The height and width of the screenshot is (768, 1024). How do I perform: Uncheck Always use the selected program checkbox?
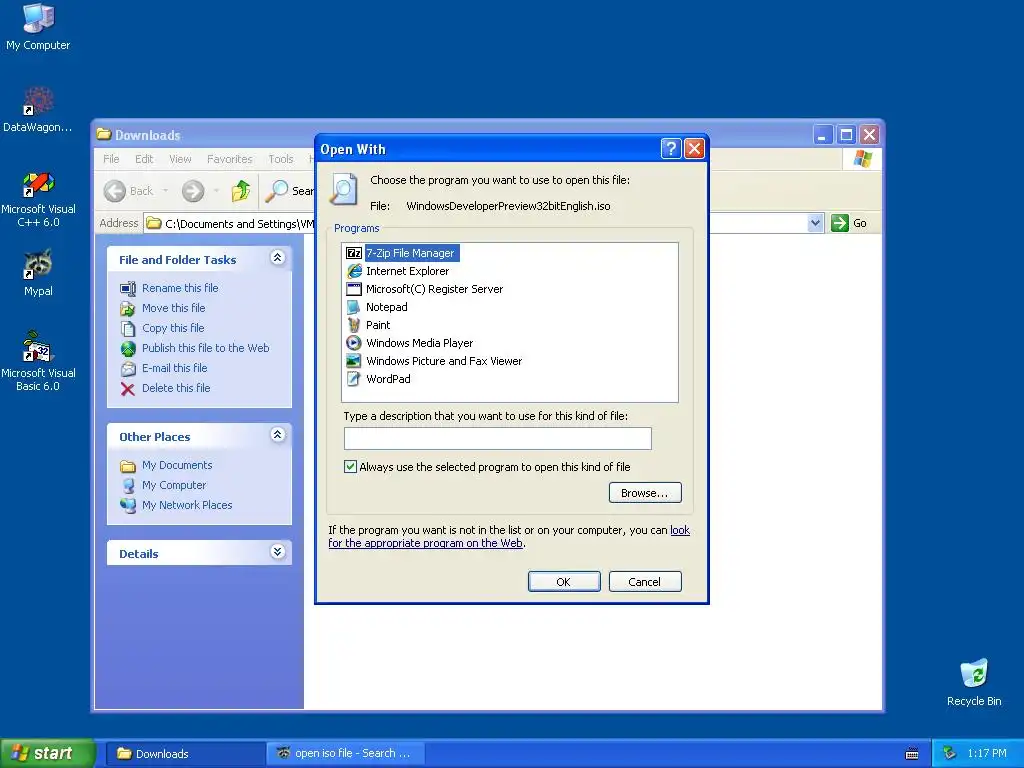pyautogui.click(x=351, y=466)
